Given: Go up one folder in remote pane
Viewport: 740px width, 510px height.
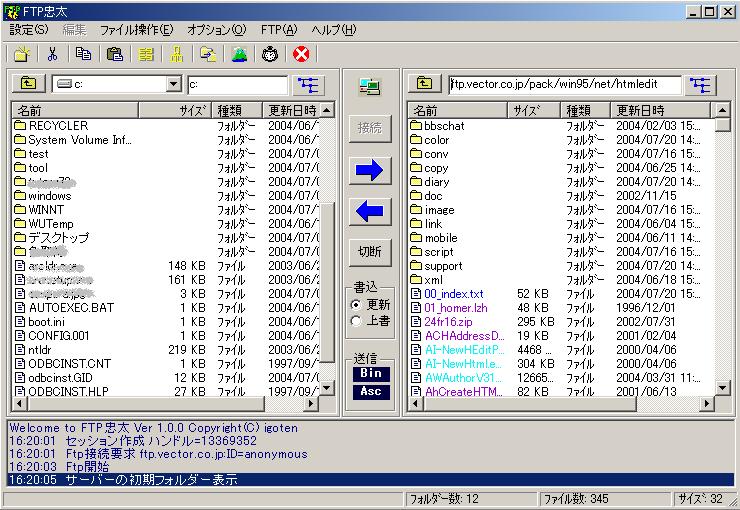Looking at the screenshot, I should 424,84.
